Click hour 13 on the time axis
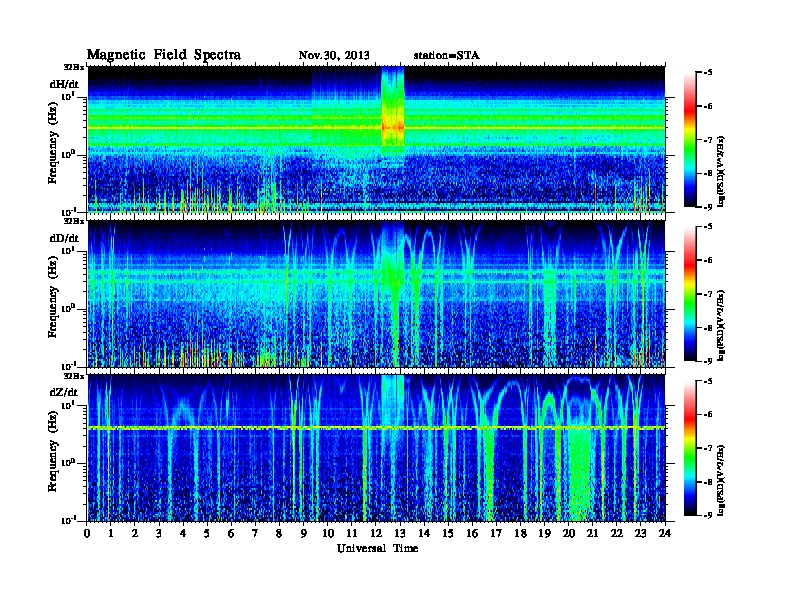 [x=400, y=534]
